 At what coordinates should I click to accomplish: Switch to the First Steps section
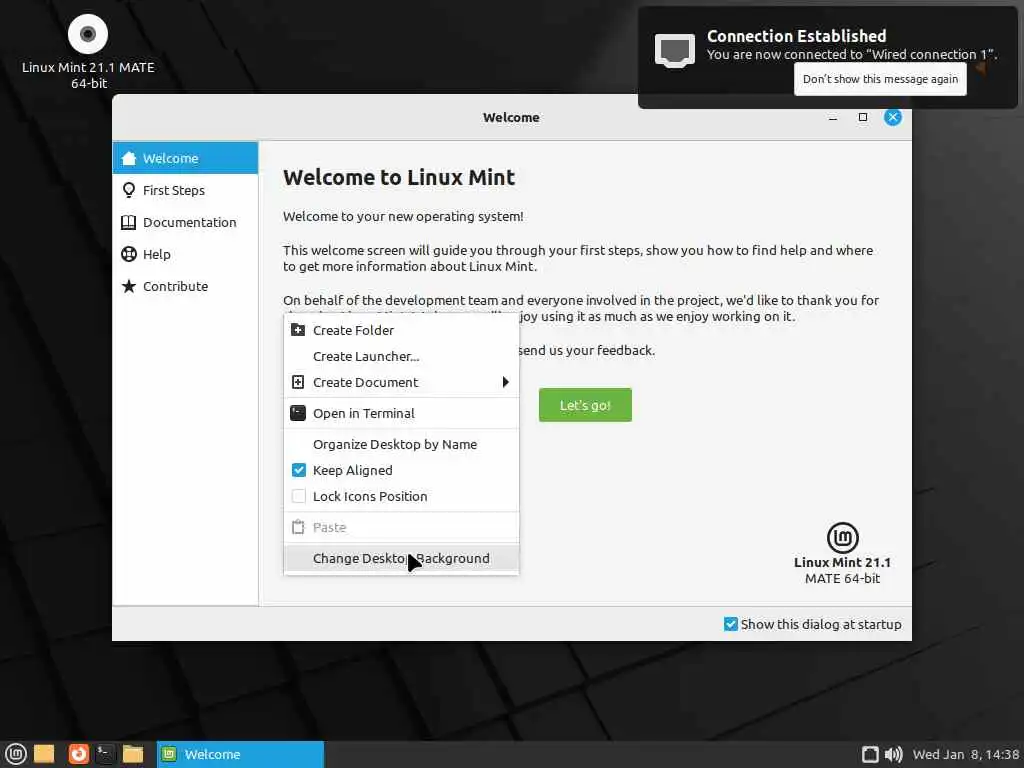185,190
